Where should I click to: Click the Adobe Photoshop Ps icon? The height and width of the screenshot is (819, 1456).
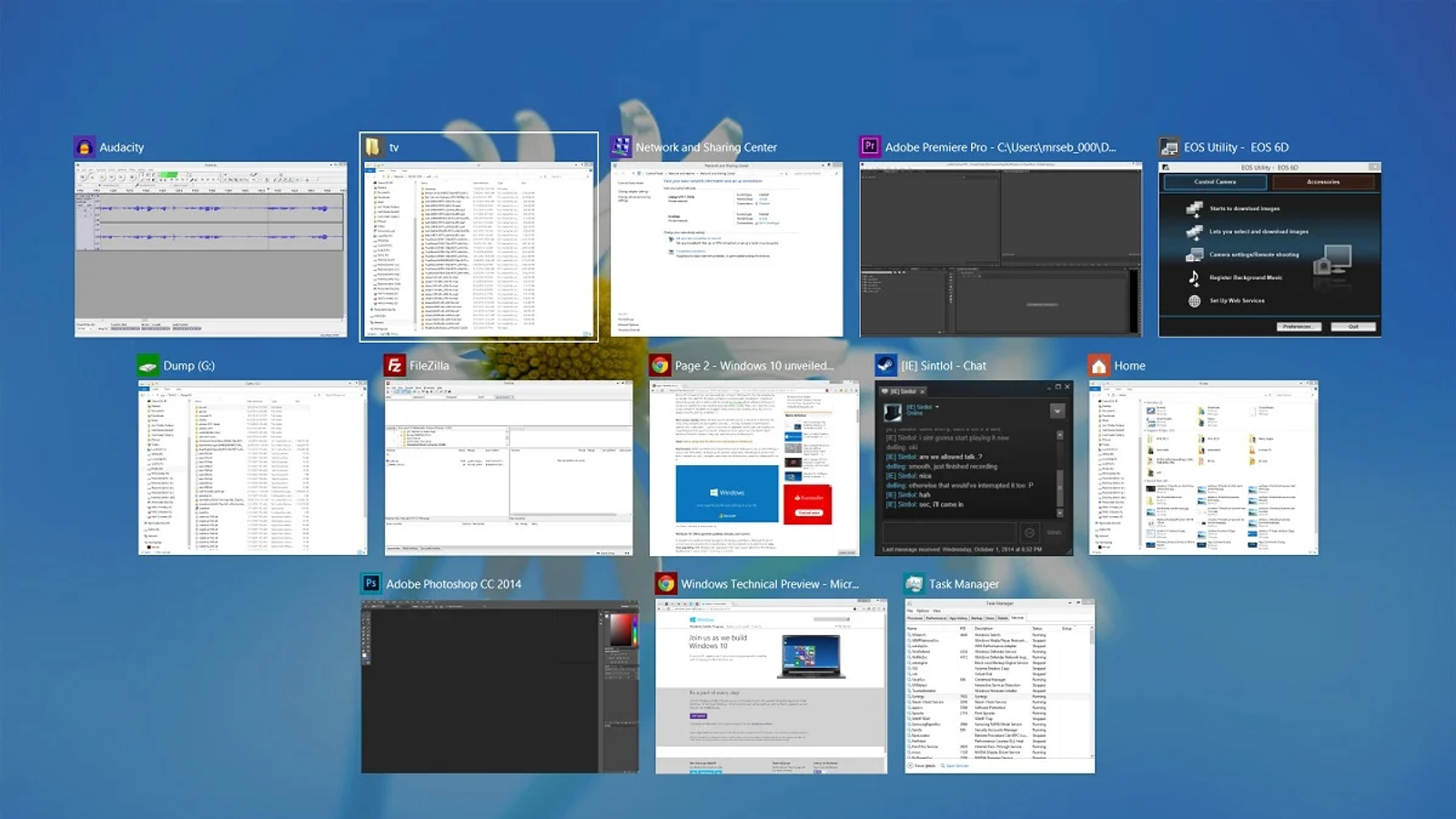(x=371, y=584)
